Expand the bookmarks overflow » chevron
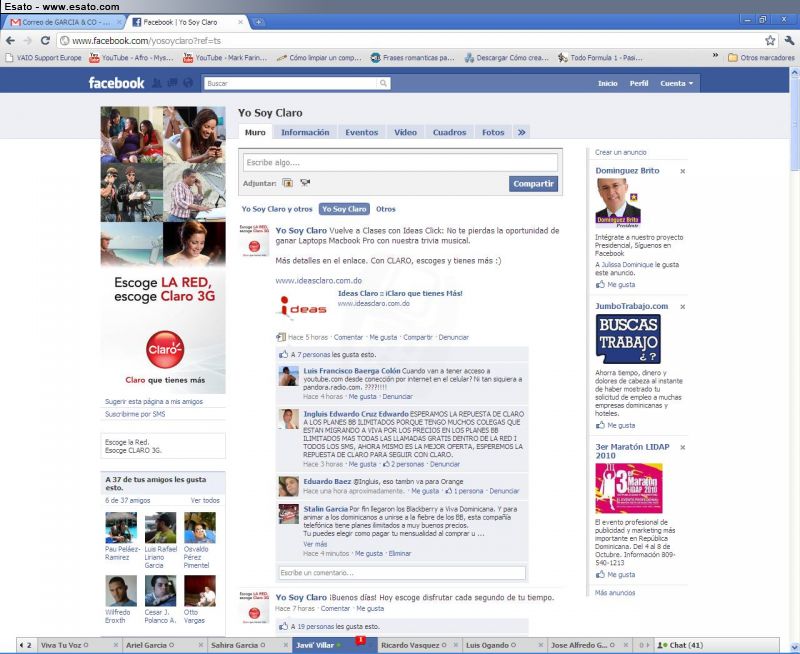 pyautogui.click(x=715, y=56)
